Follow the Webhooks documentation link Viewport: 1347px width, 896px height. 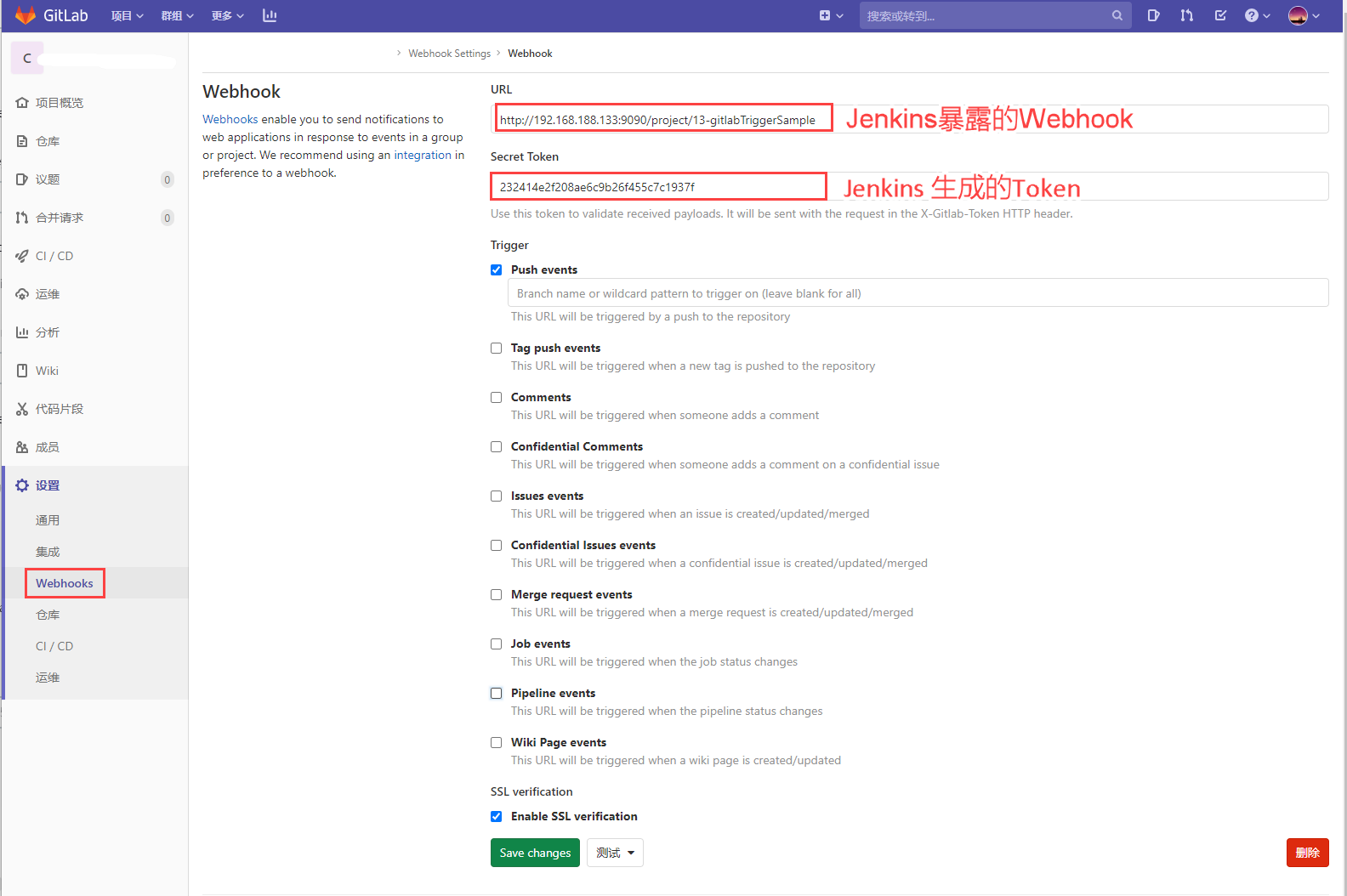230,119
